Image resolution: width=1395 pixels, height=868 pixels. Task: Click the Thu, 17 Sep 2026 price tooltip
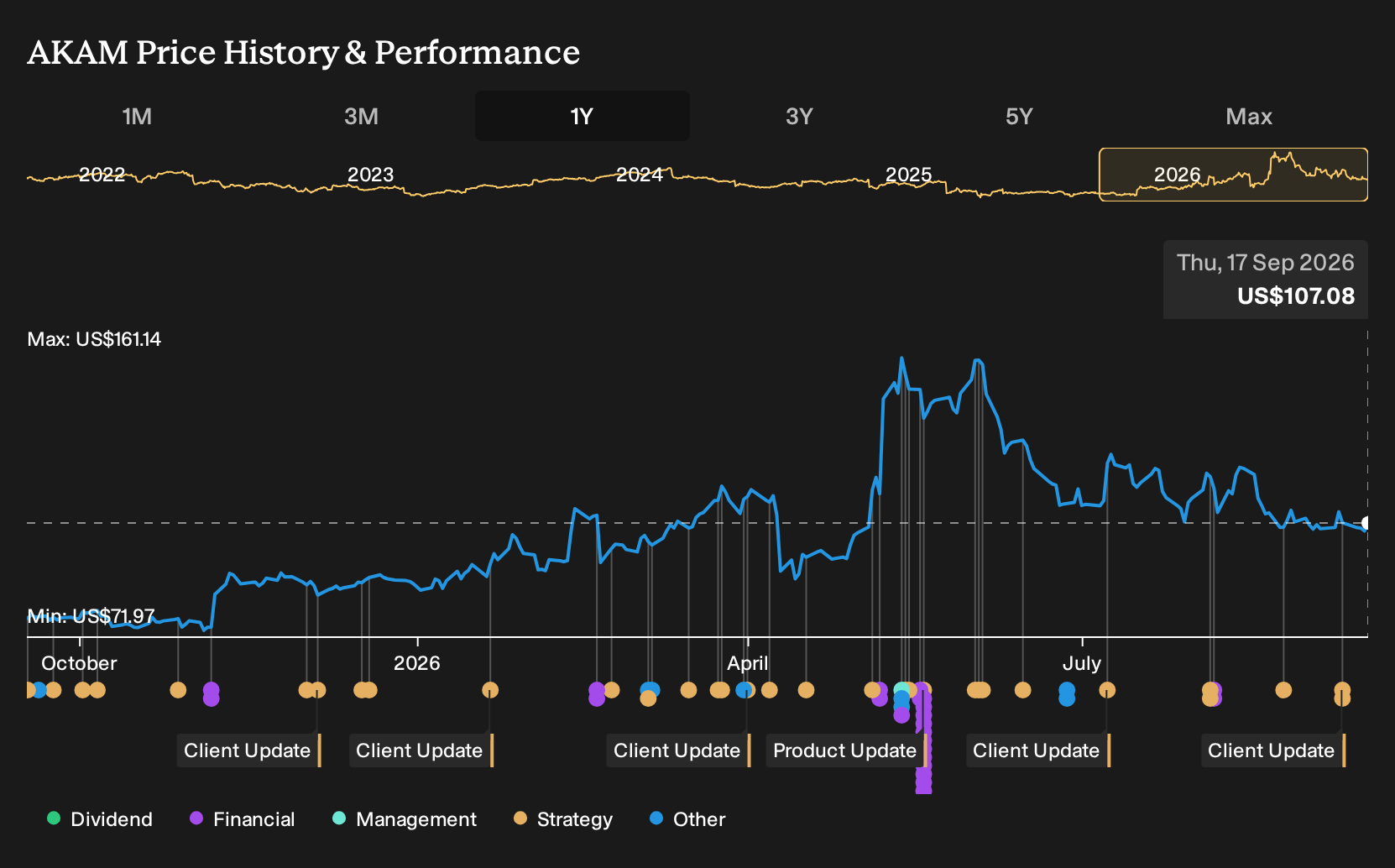pos(1266,280)
